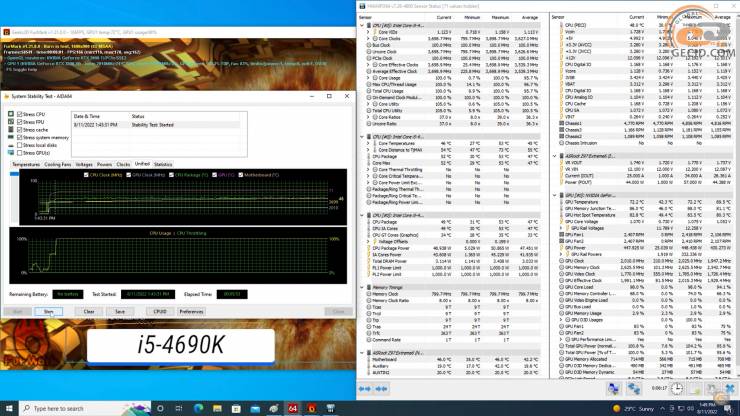
Task: Select Stability Test Started log row
Action: pos(156,125)
